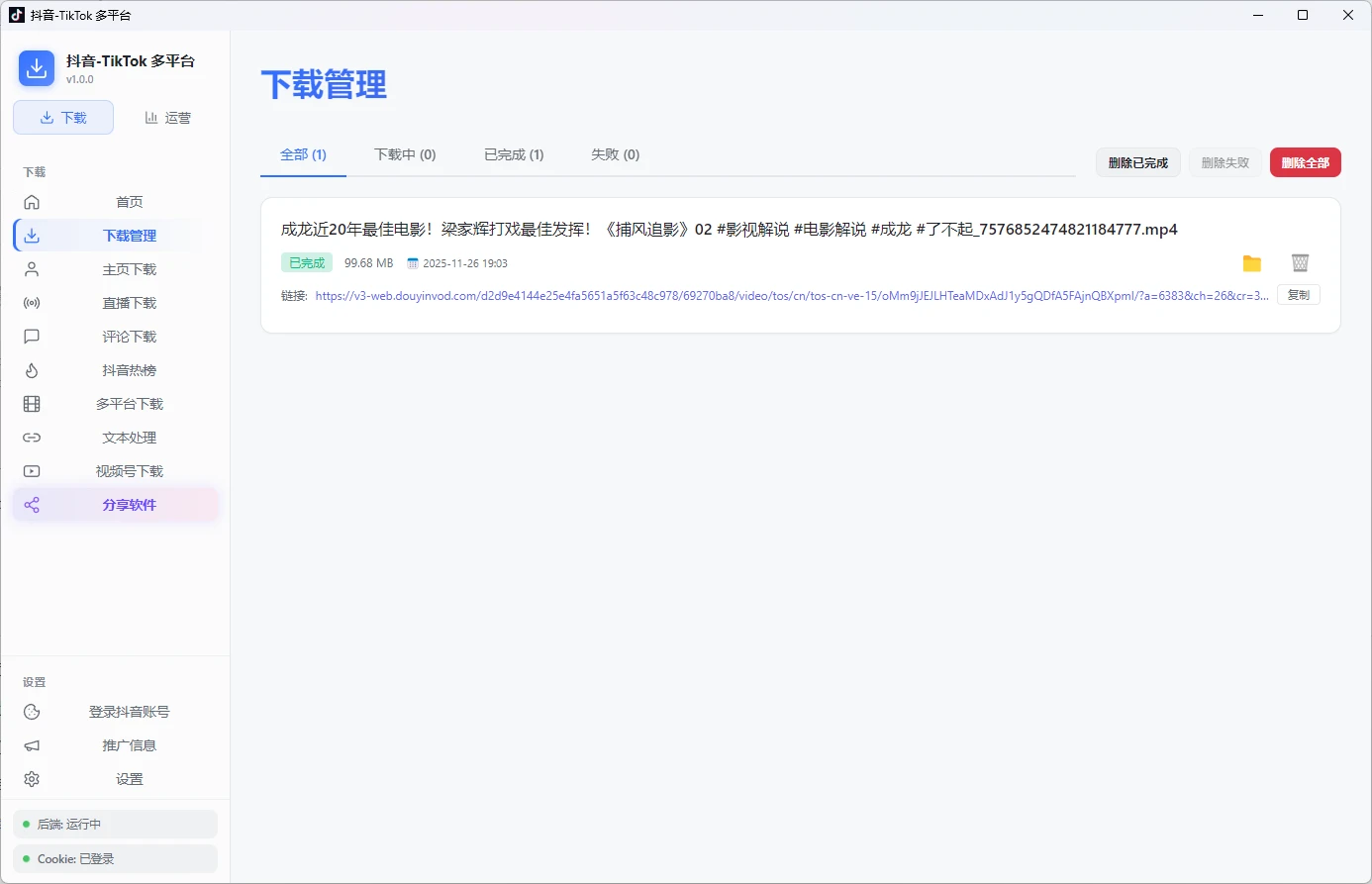Click the 2025-11-26 19:03 timestamp
Image resolution: width=1372 pixels, height=884 pixels.
click(465, 263)
